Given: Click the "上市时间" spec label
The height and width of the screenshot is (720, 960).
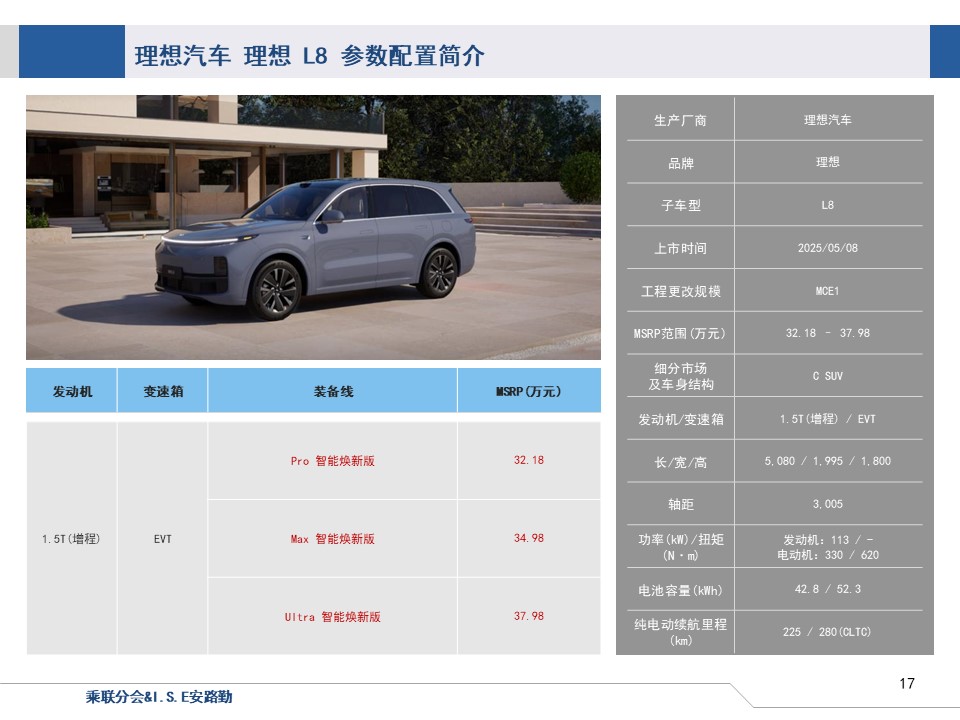Looking at the screenshot, I should point(681,249).
